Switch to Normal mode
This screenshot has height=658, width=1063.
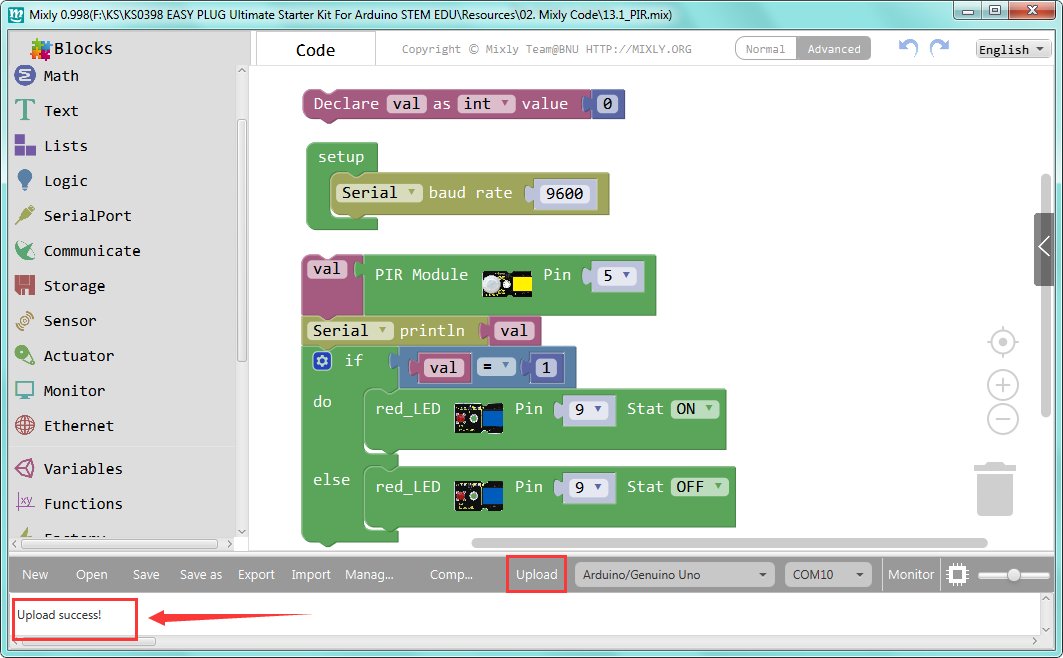[x=765, y=49]
